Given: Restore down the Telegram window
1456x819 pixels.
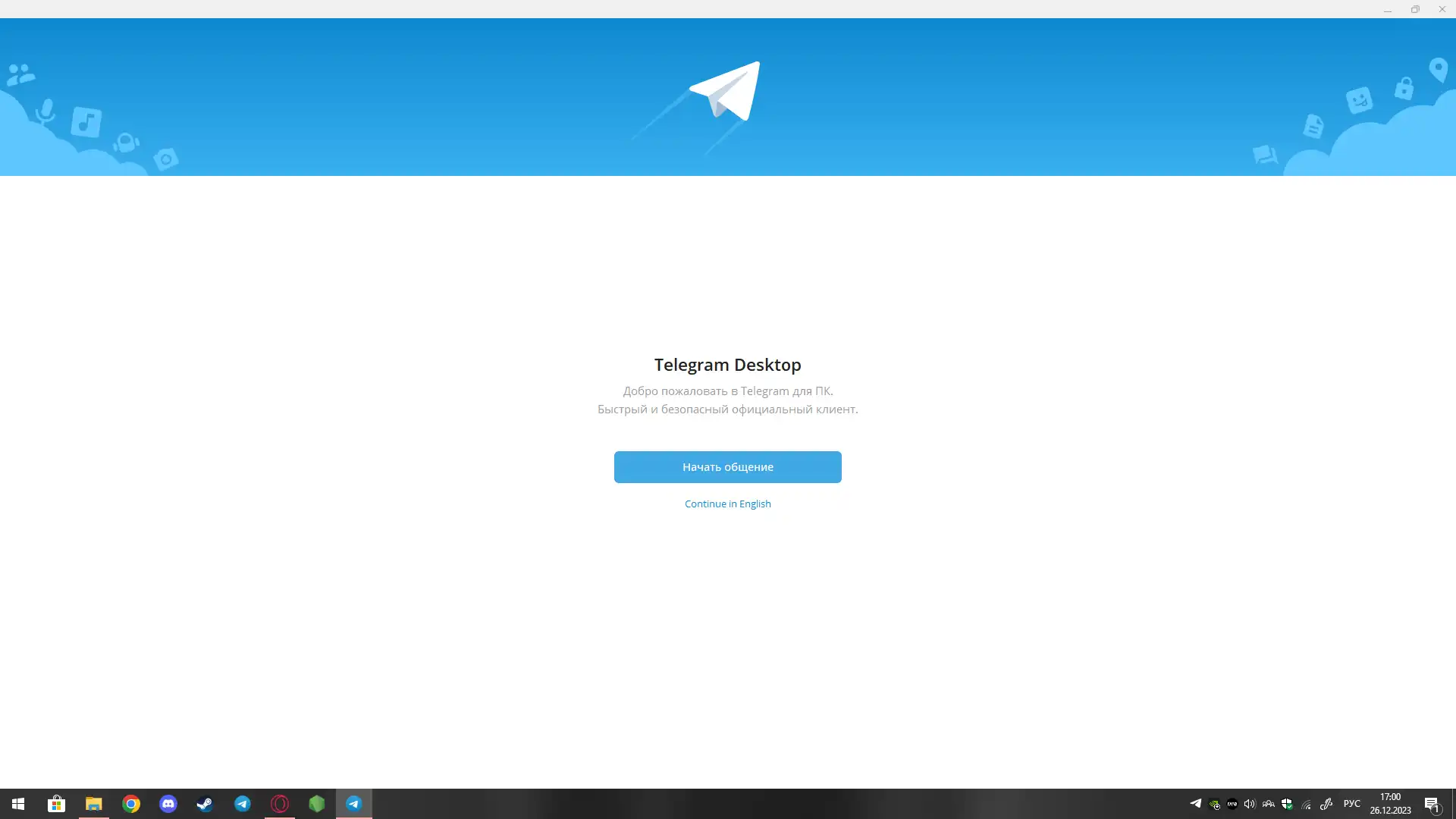Looking at the screenshot, I should point(1415,9).
